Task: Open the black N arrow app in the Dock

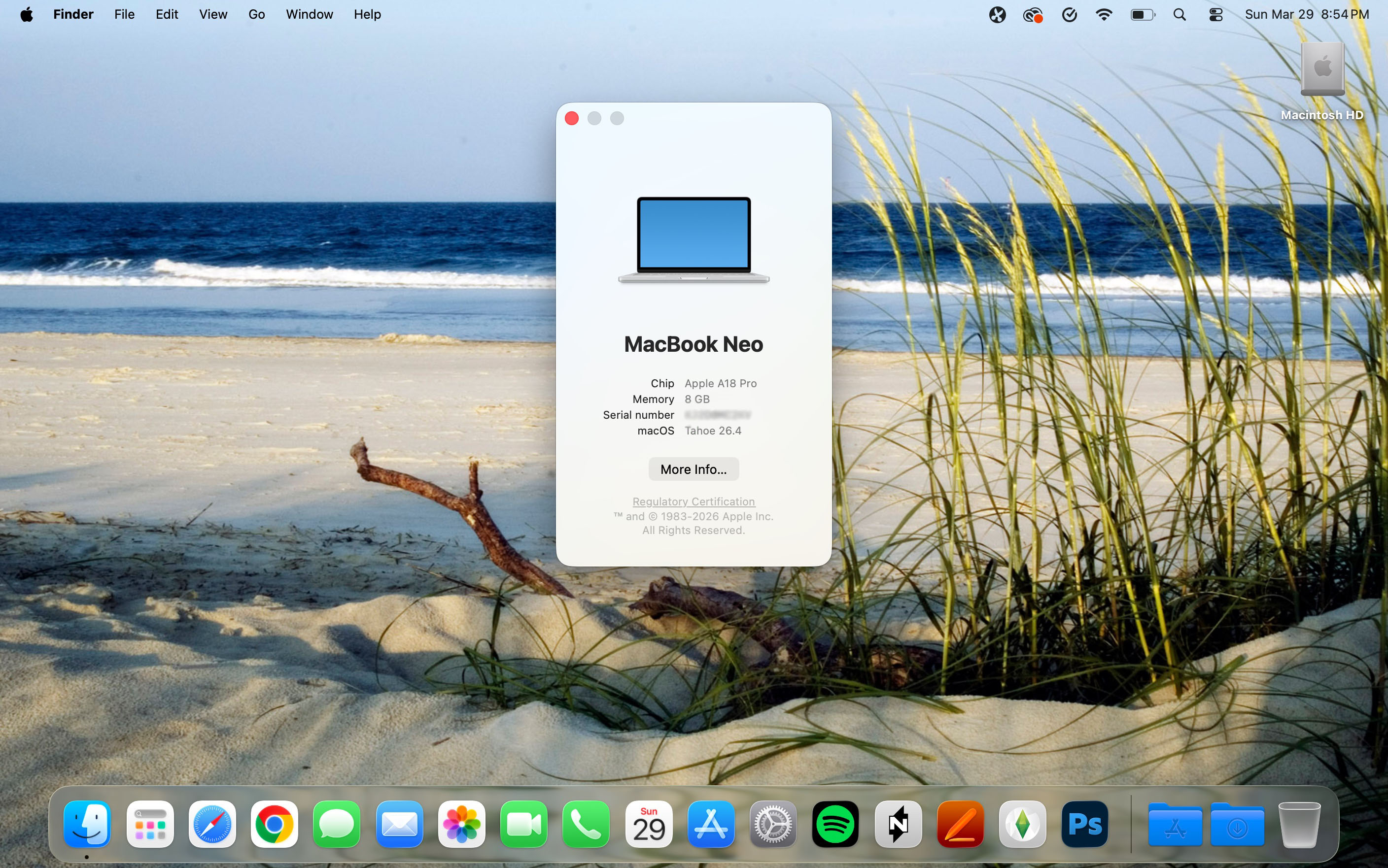Action: tap(898, 824)
